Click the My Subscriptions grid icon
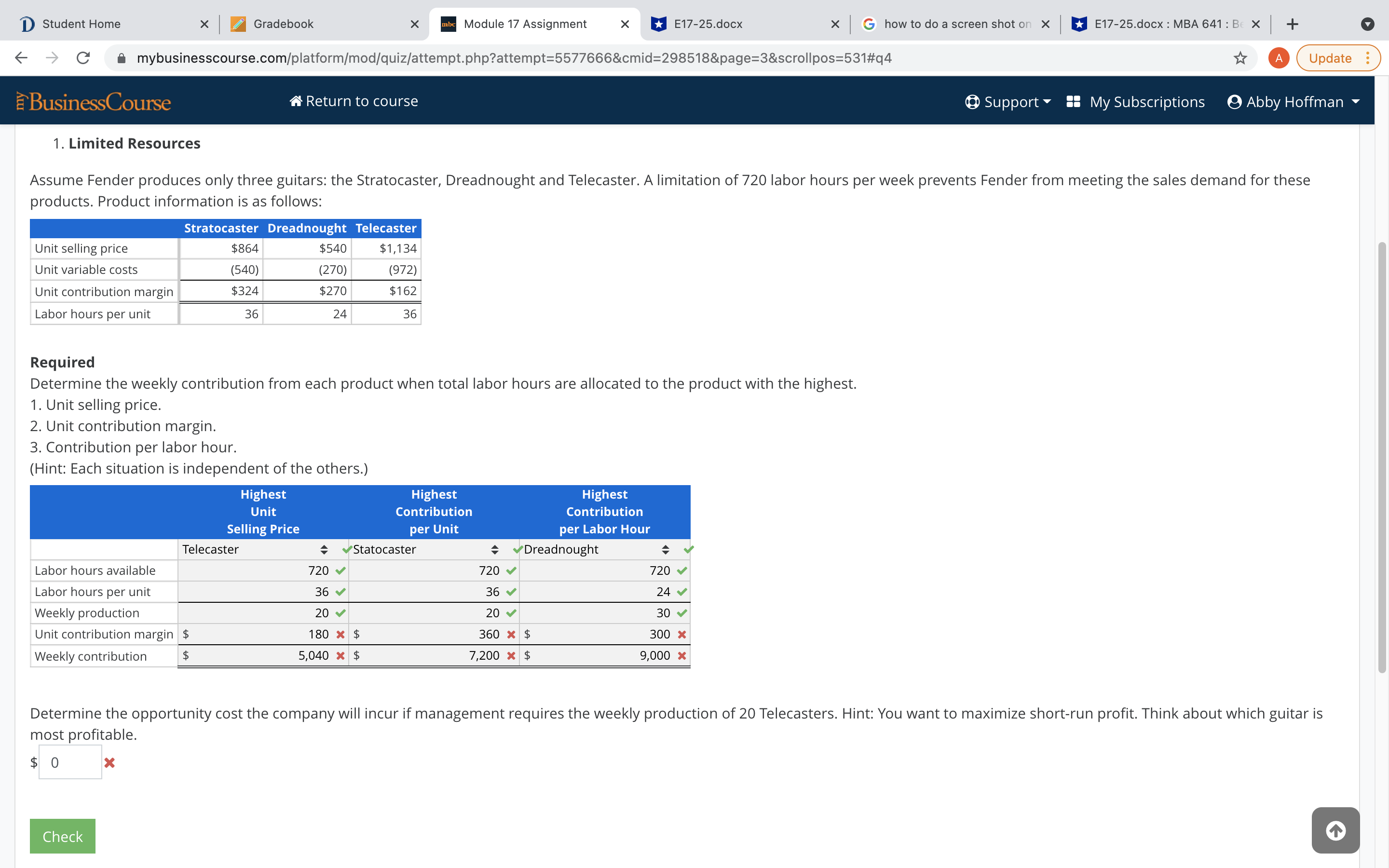Screen dimensions: 1389x868 pyautogui.click(x=1073, y=101)
